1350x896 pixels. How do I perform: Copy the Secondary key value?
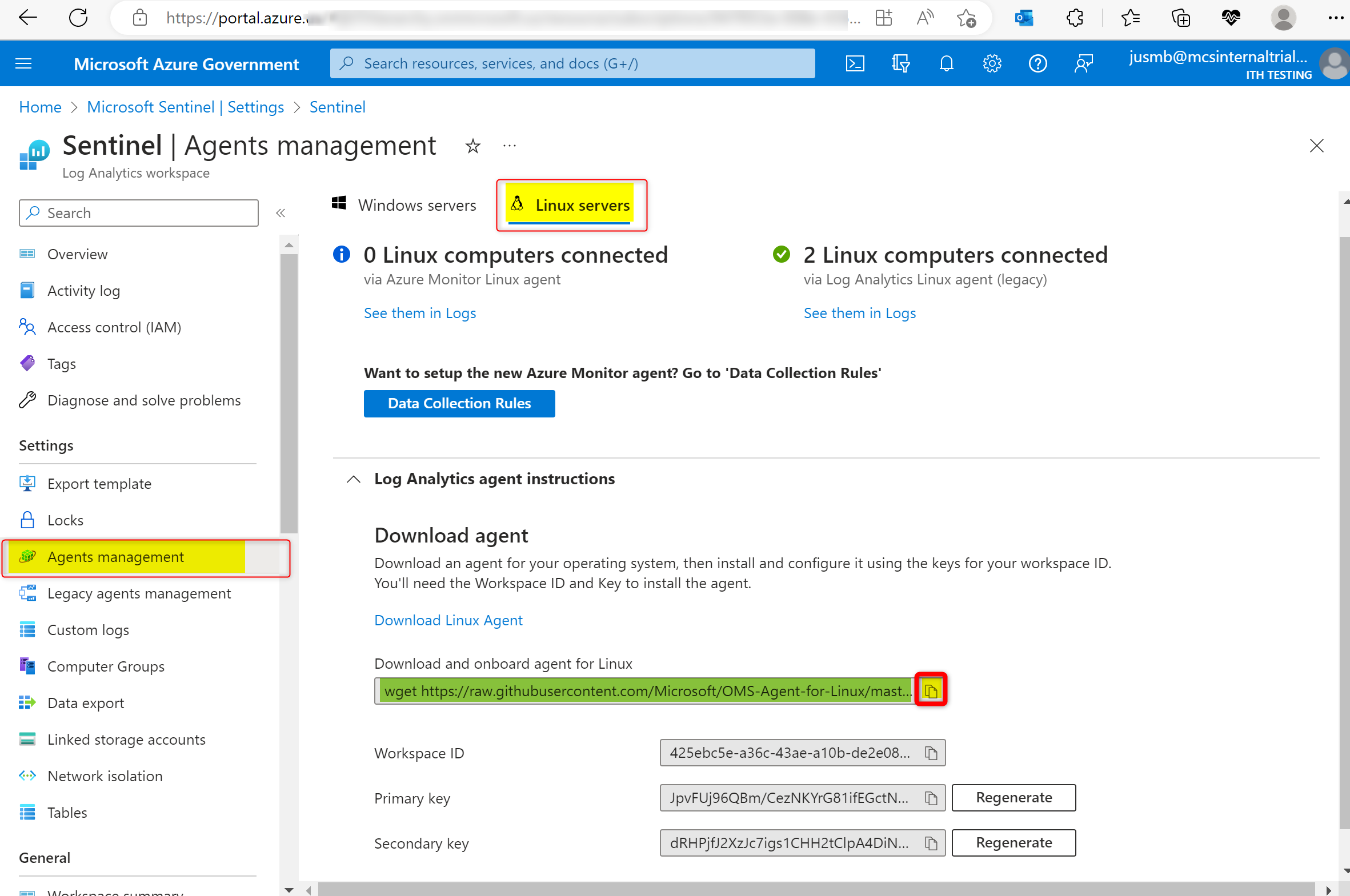pyautogui.click(x=931, y=843)
